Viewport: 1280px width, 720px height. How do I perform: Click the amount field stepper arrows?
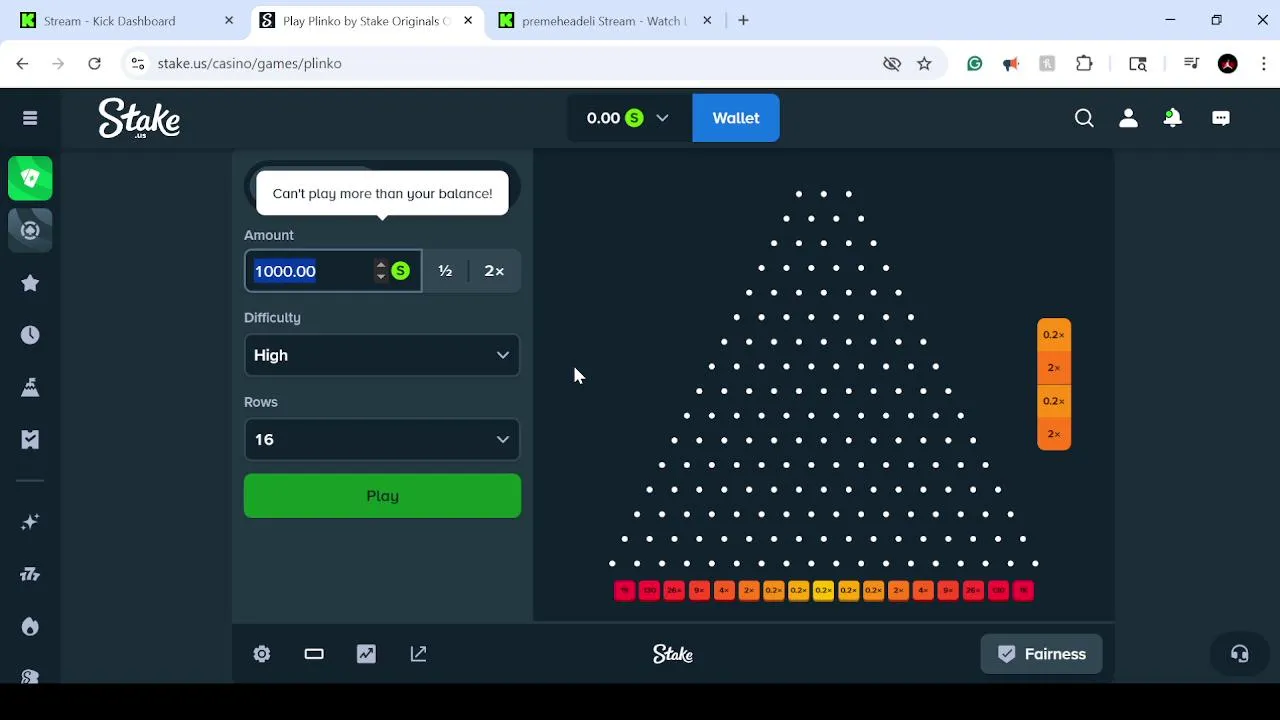(381, 271)
